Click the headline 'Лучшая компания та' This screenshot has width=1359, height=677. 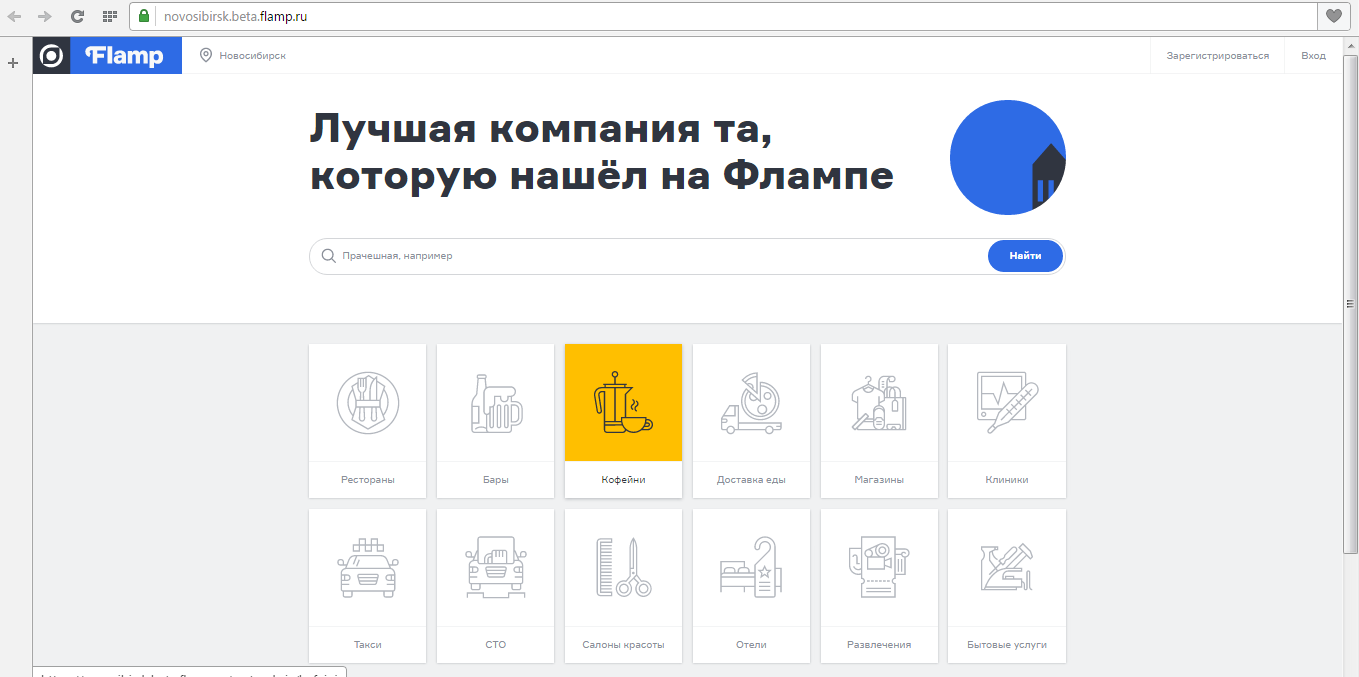point(541,128)
